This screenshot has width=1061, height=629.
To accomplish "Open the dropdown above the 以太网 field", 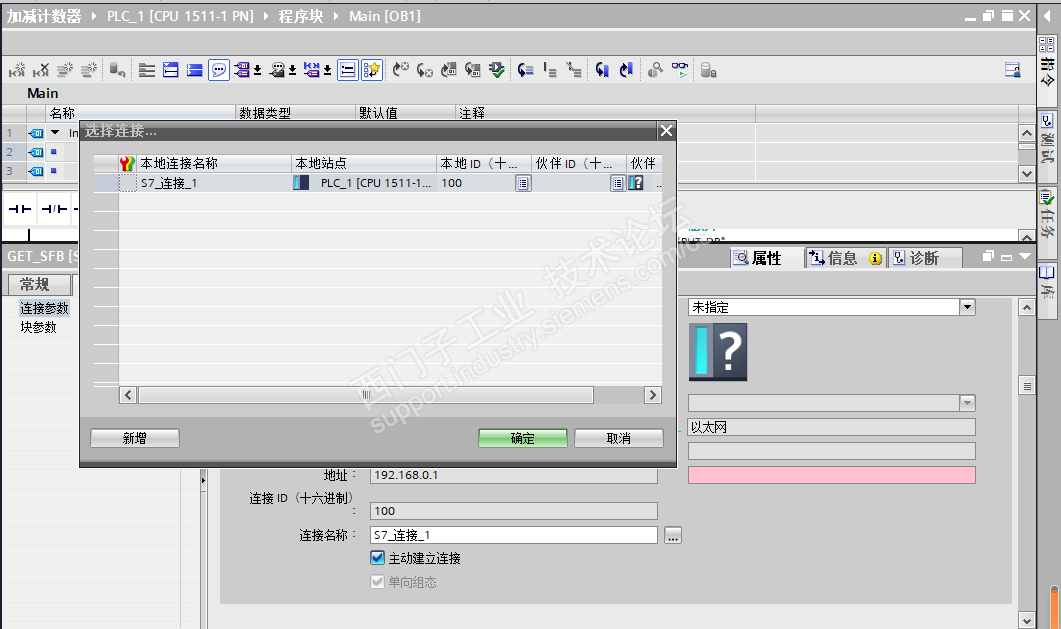I will coord(968,403).
